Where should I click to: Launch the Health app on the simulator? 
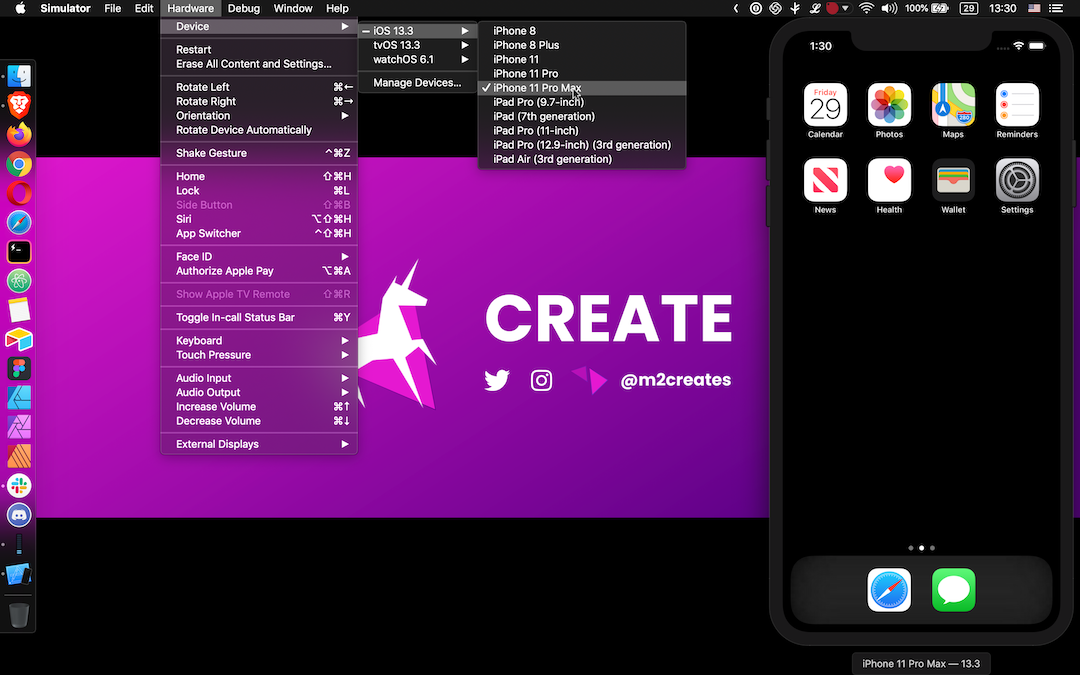[889, 180]
